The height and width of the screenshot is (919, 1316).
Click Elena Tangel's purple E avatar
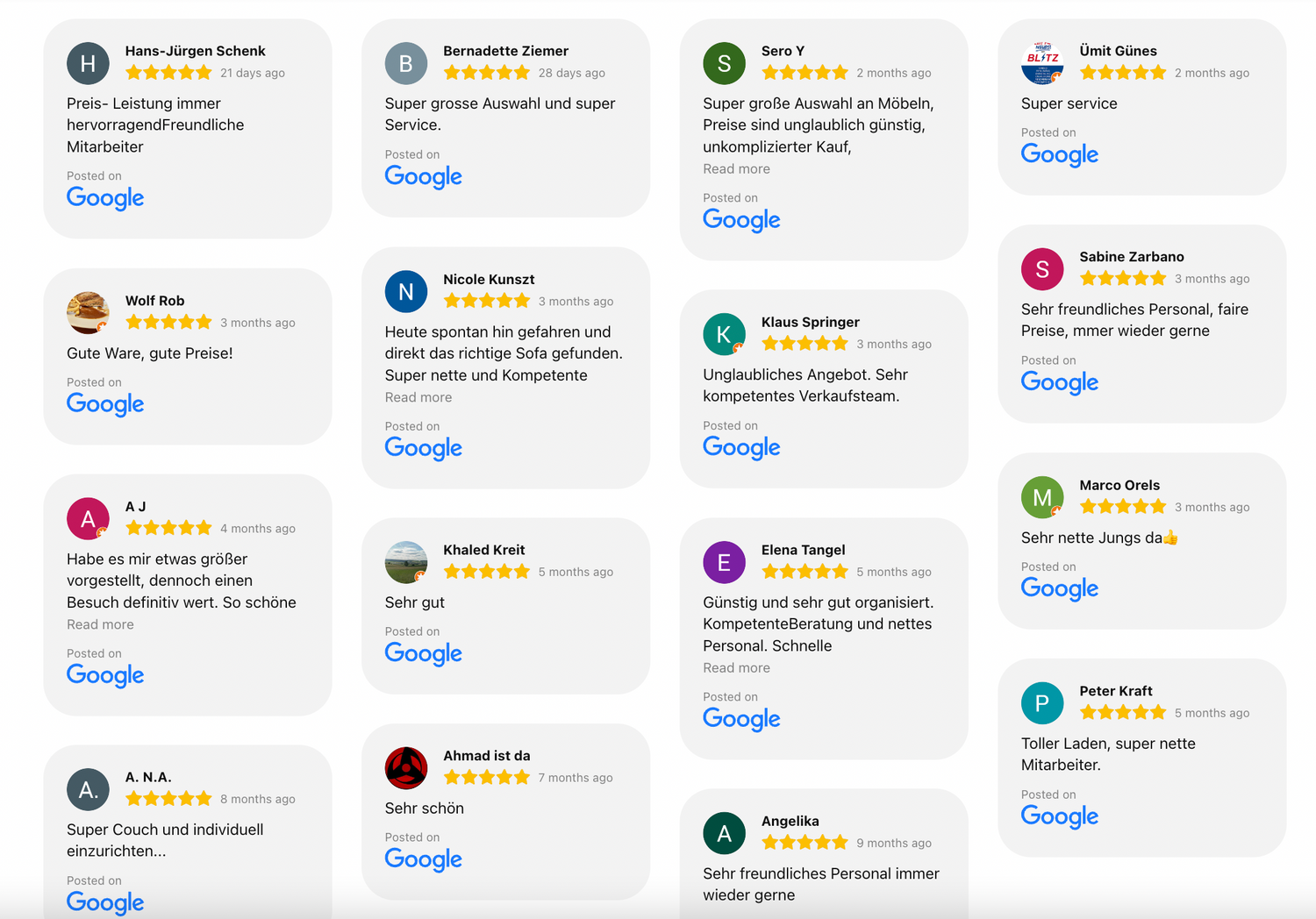724,562
